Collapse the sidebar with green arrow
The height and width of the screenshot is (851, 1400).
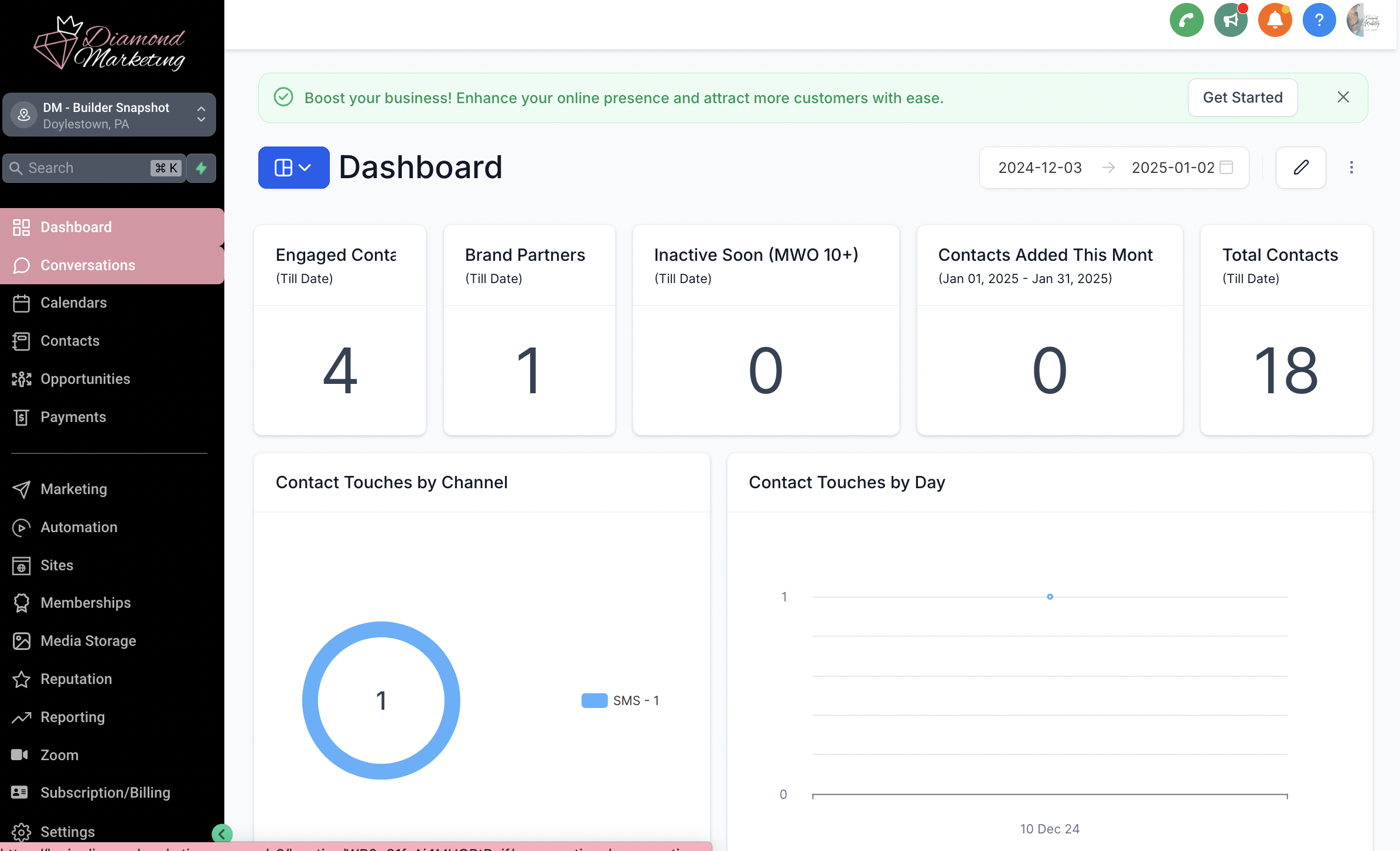pos(222,833)
